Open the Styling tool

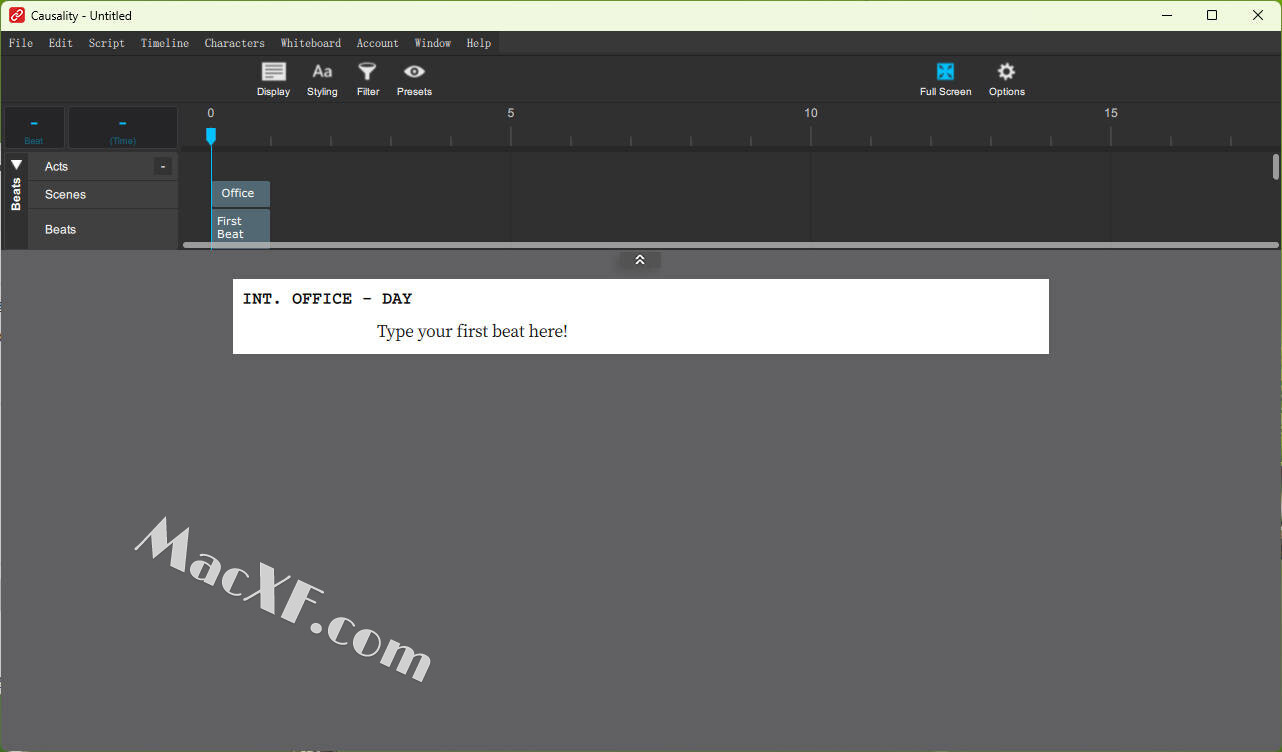point(322,79)
